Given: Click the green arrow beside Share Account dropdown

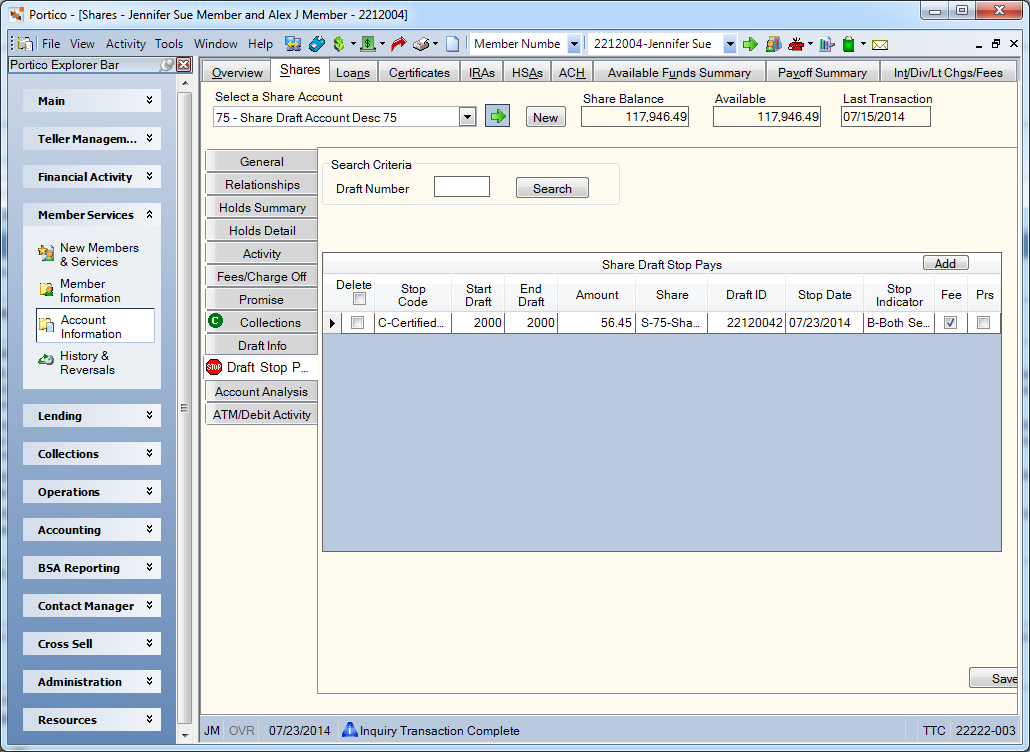Looking at the screenshot, I should click(x=497, y=117).
